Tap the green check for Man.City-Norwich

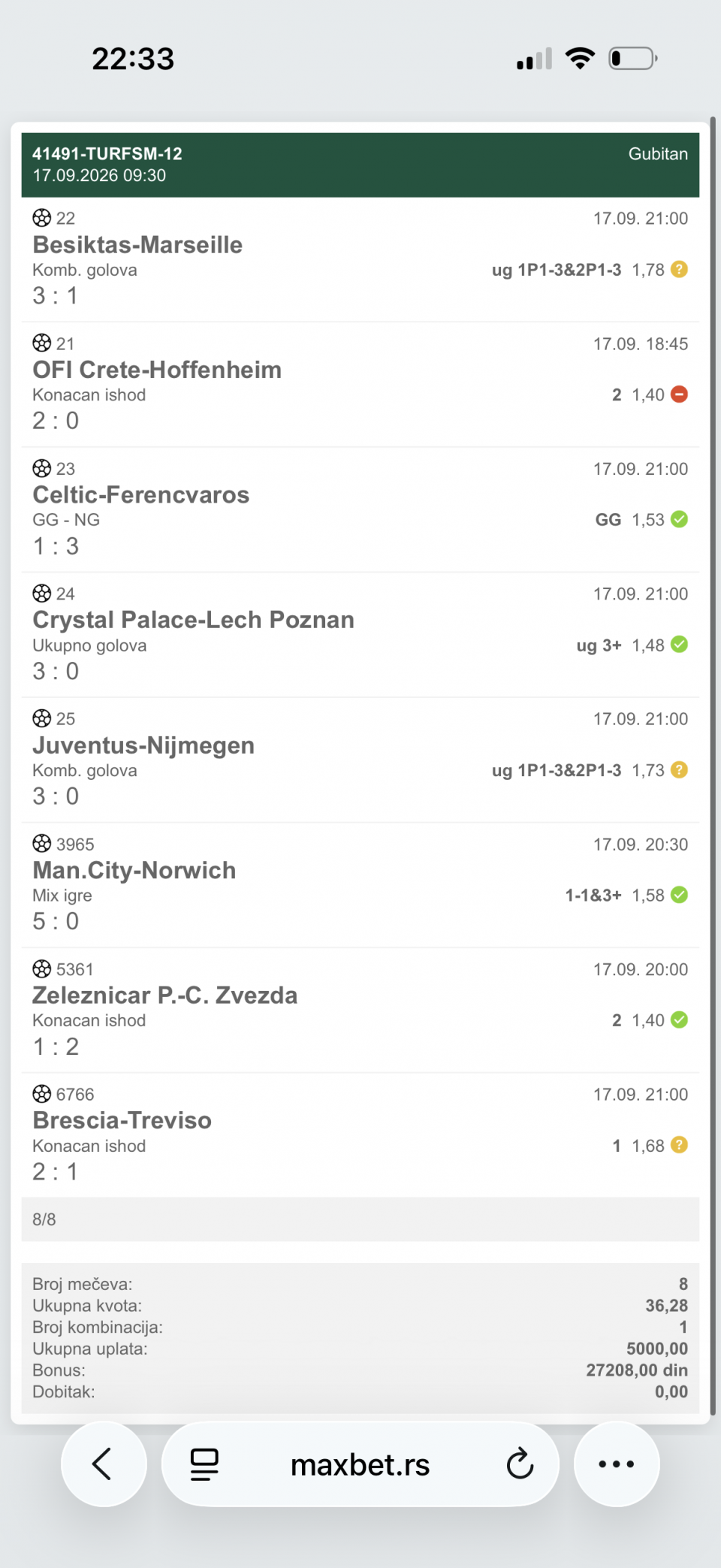pos(679,894)
